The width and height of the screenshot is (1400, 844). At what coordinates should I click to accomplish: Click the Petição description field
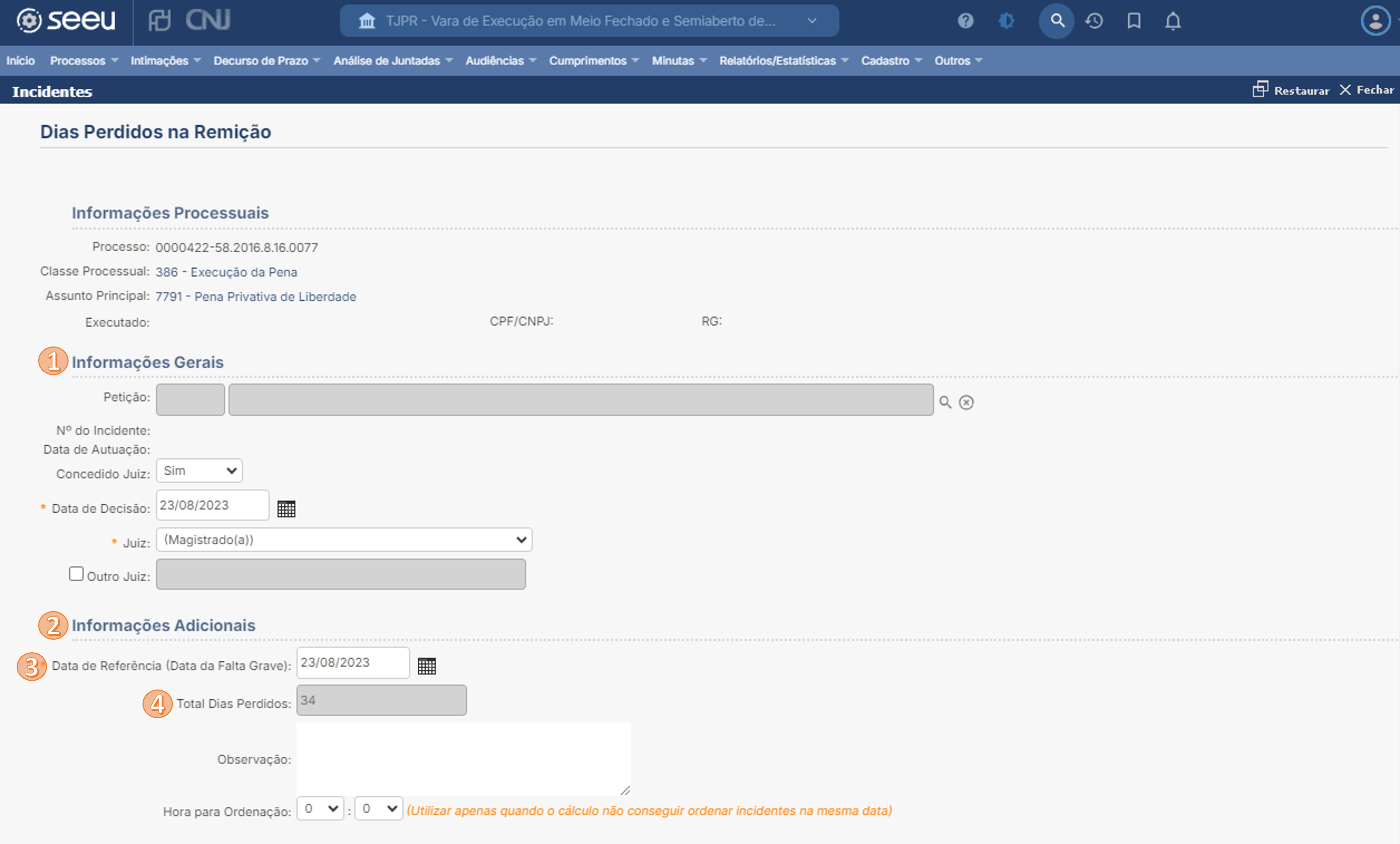point(581,400)
